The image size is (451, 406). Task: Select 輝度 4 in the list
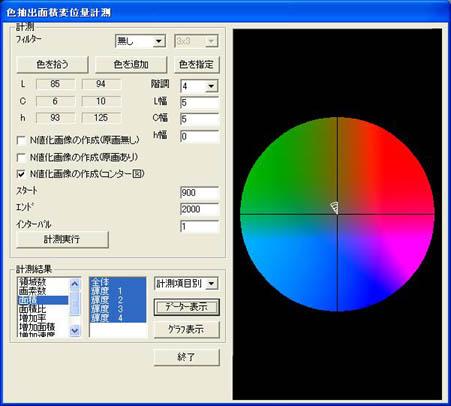pyautogui.click(x=118, y=318)
